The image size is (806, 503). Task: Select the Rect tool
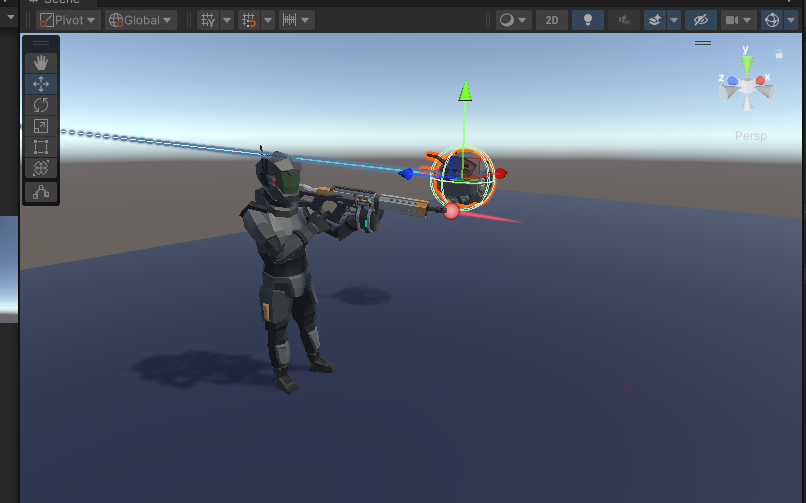[41, 147]
